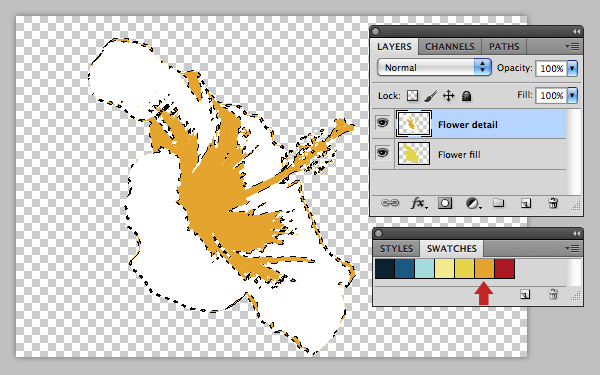The height and width of the screenshot is (375, 600).
Task: Pick the red swatch
Action: [x=504, y=269]
